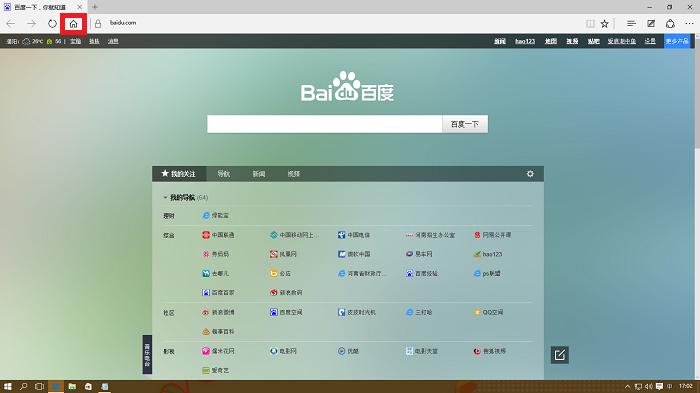This screenshot has width=700, height=393.
Task: Go forward to next page
Action: 31,24
